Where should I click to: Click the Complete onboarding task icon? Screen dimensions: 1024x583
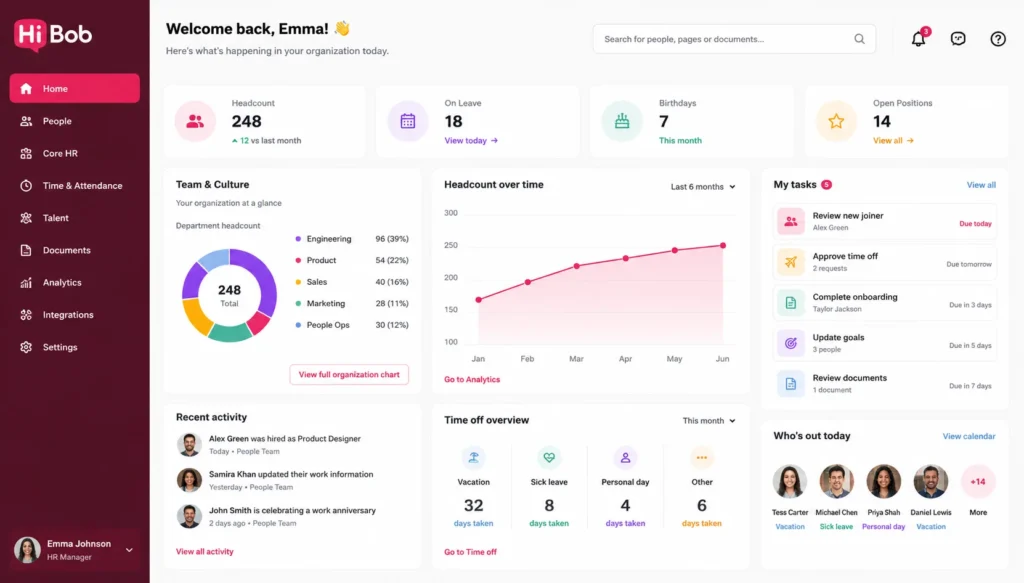tap(791, 302)
